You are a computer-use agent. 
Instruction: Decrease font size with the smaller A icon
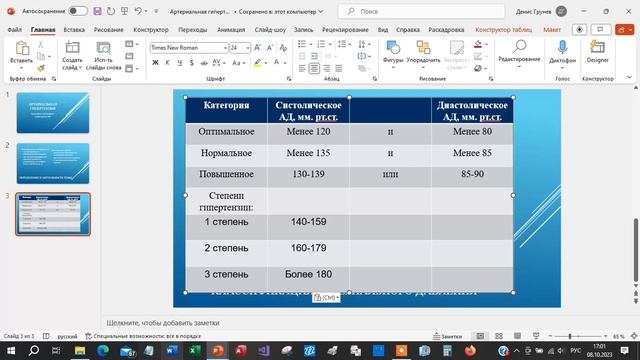[270, 48]
